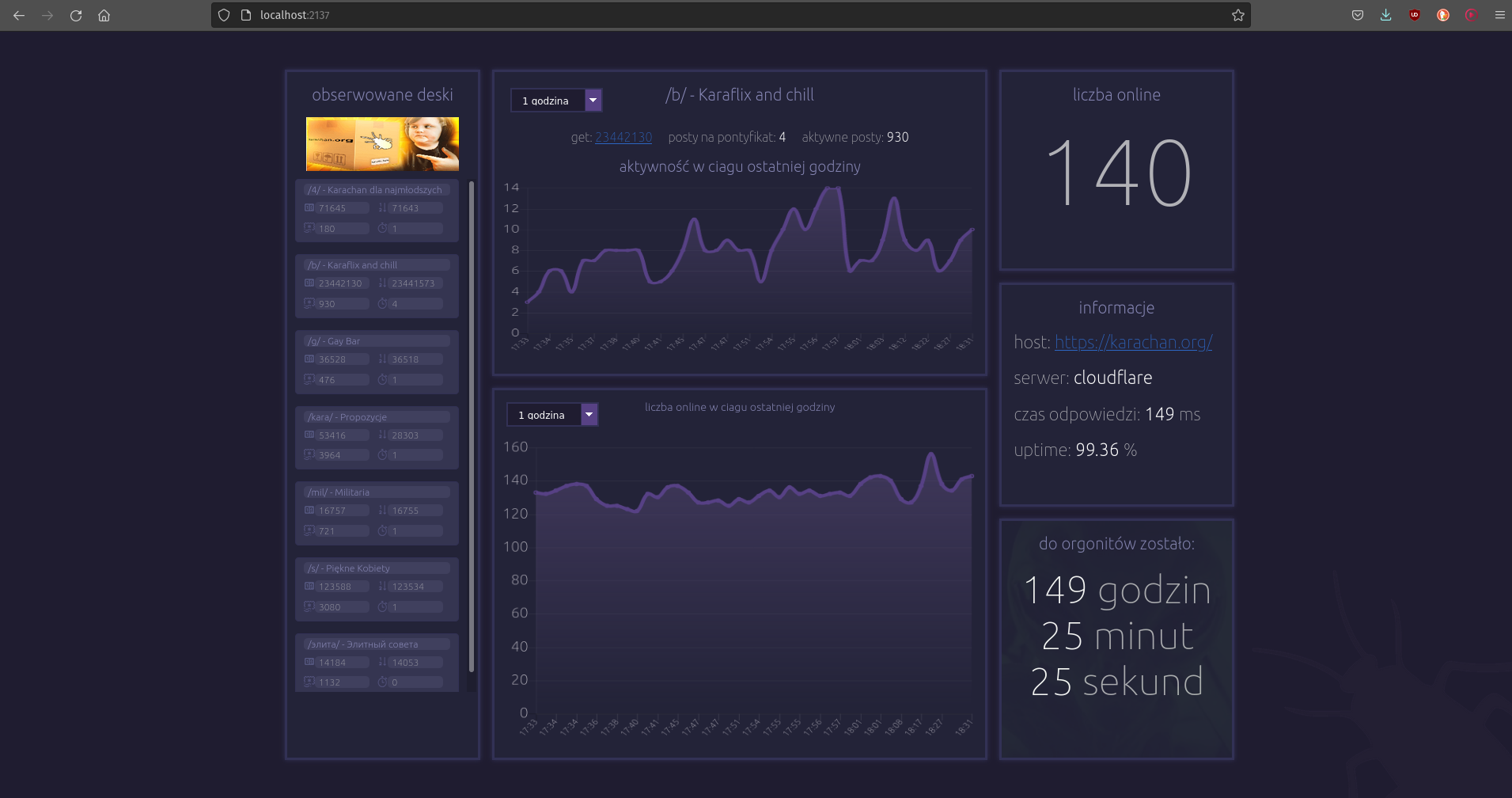Click the 149 godzin countdown text
Viewport: 1512px width, 798px height.
click(x=1117, y=590)
